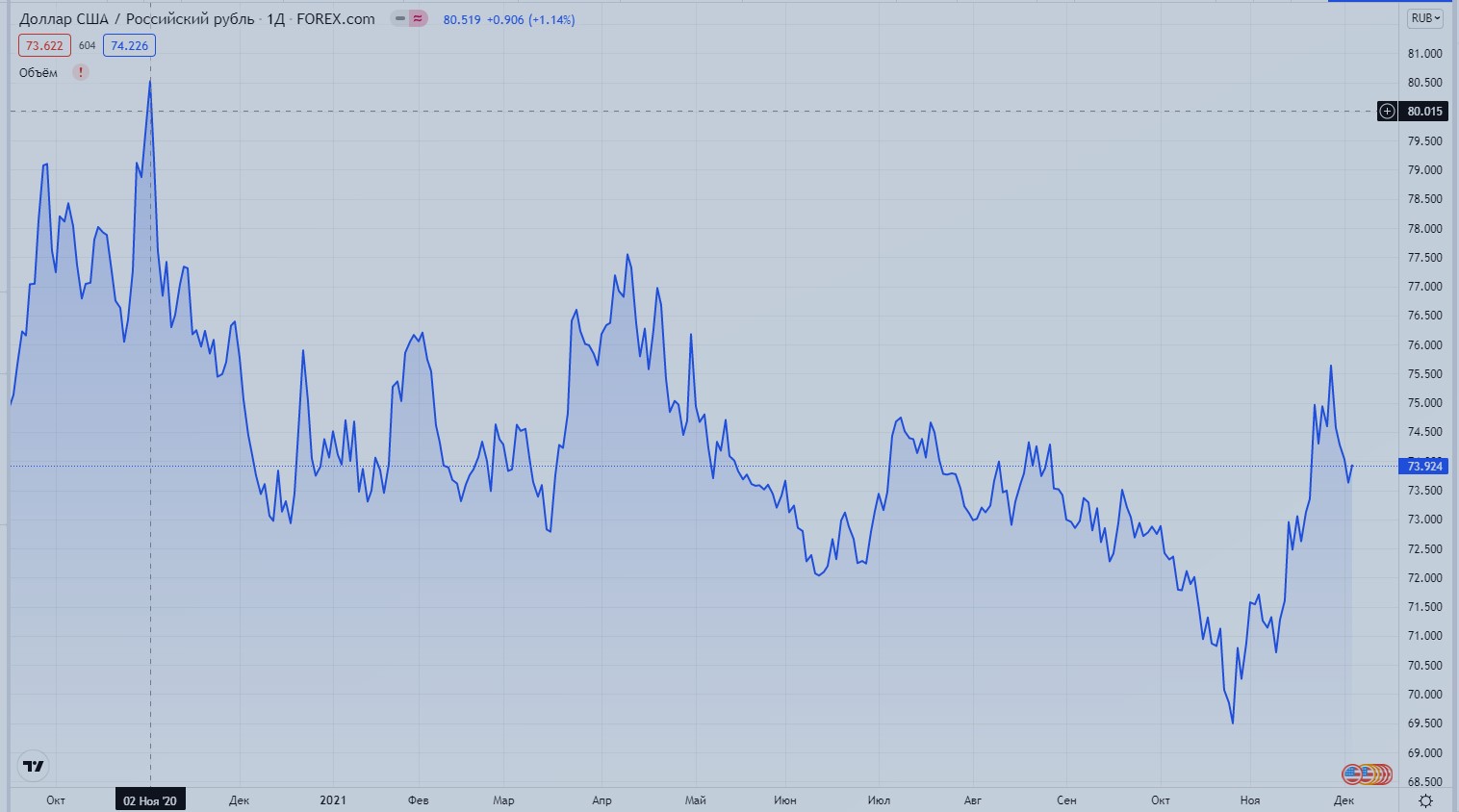Click the 2021 label on time axis
The image size is (1459, 812).
pyautogui.click(x=333, y=799)
